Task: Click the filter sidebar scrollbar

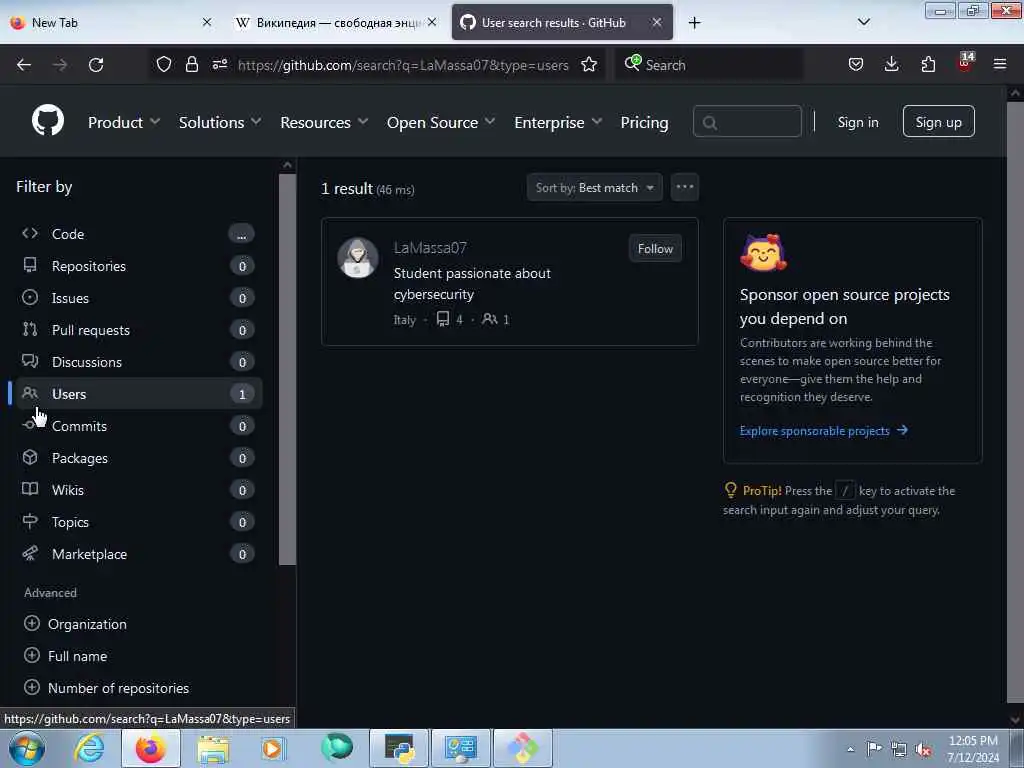Action: pyautogui.click(x=287, y=369)
